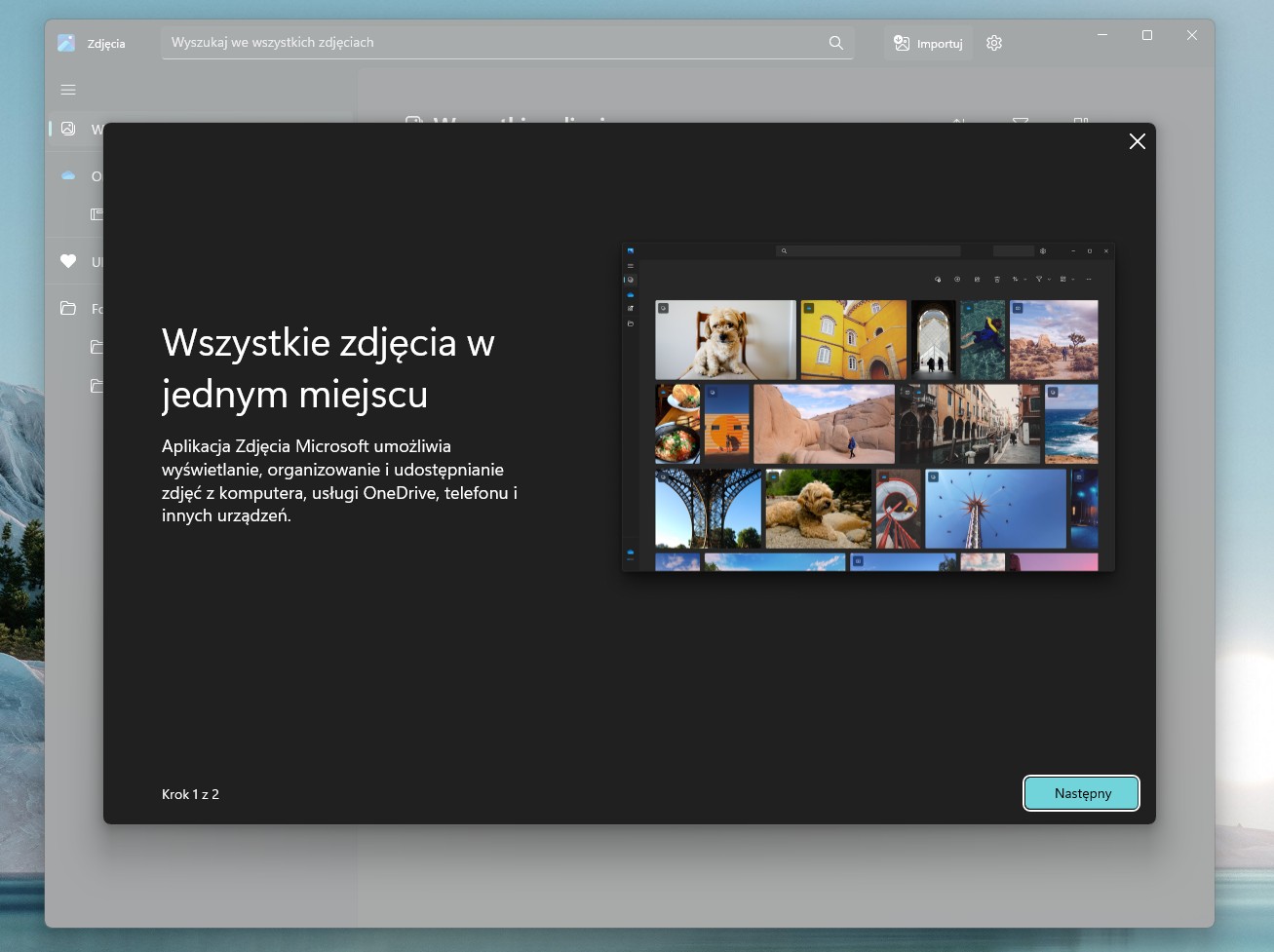1274x952 pixels.
Task: Expand the first subfolder under Foldery
Action: [x=97, y=347]
